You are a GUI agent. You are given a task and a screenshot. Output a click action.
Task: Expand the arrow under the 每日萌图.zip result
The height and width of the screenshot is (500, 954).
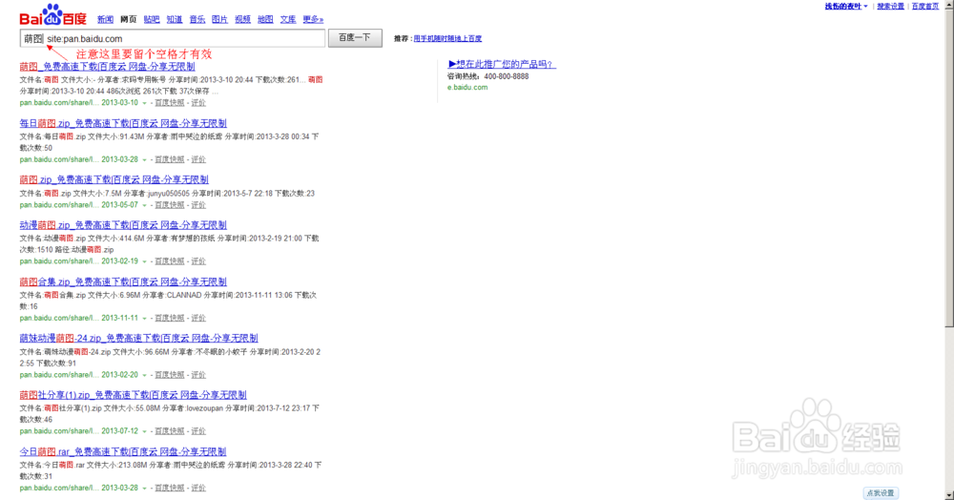pos(144,160)
